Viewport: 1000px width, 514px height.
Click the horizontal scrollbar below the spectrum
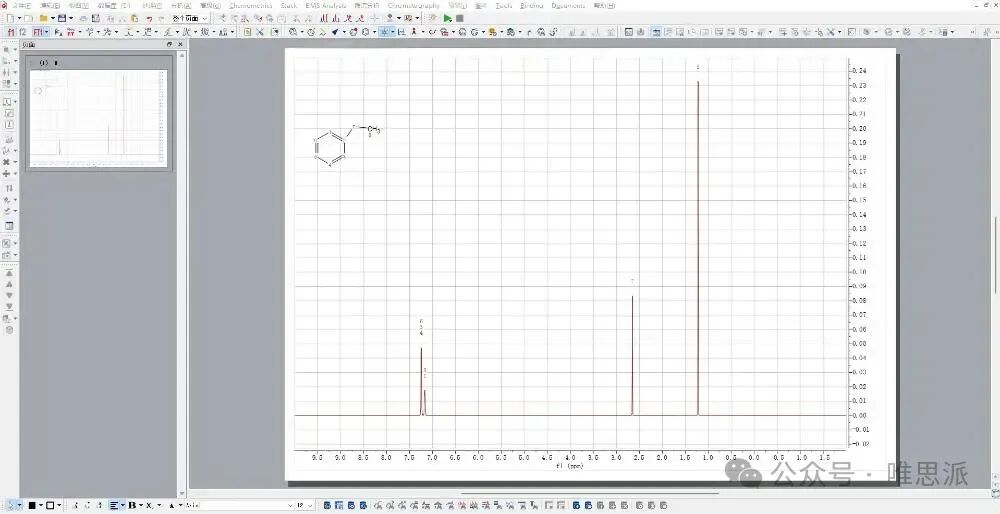tap(590, 493)
